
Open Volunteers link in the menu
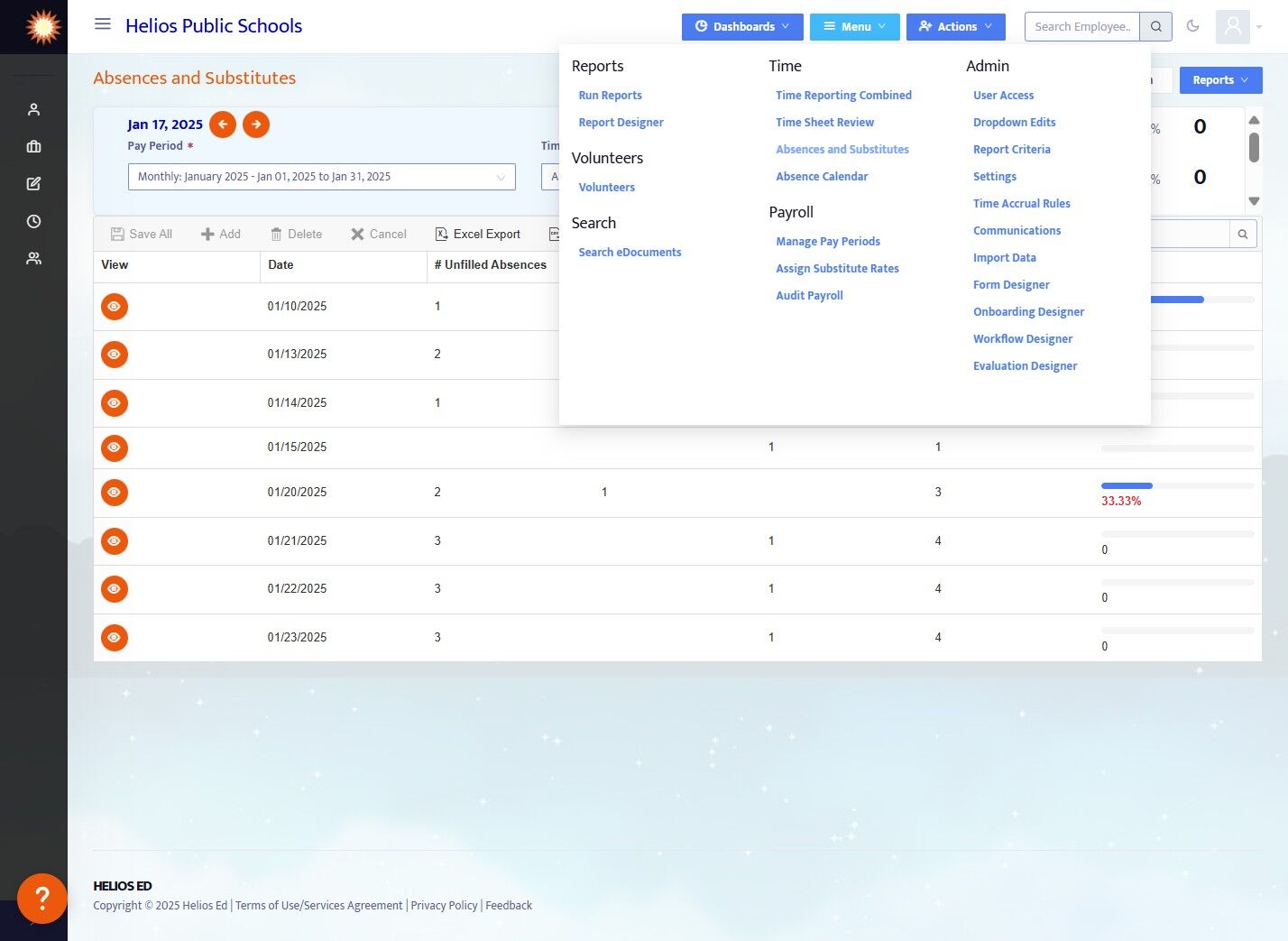point(607,188)
